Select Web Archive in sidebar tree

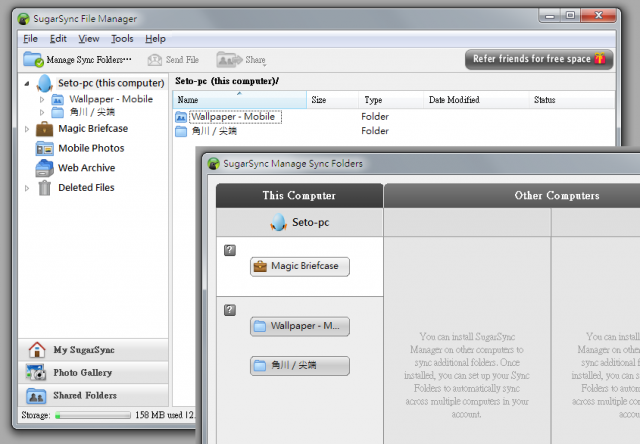click(x=87, y=168)
